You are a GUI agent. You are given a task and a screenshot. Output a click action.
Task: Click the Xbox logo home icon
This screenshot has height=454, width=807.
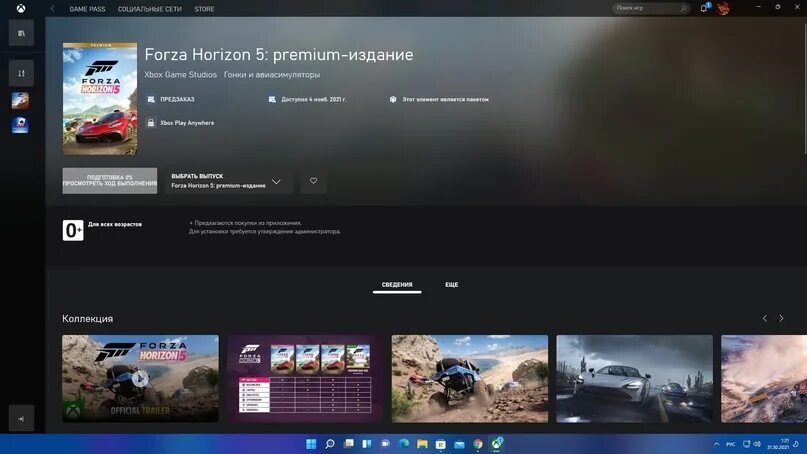[21, 8]
